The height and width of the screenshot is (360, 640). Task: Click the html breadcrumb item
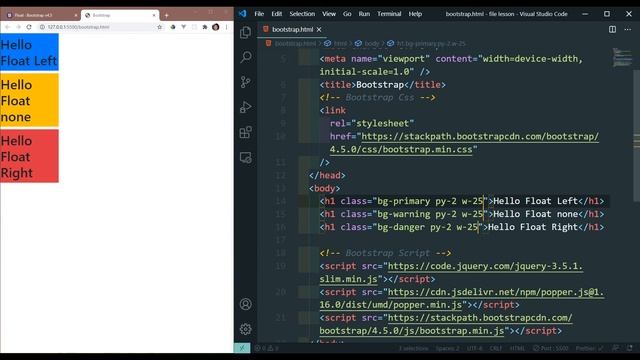point(336,43)
